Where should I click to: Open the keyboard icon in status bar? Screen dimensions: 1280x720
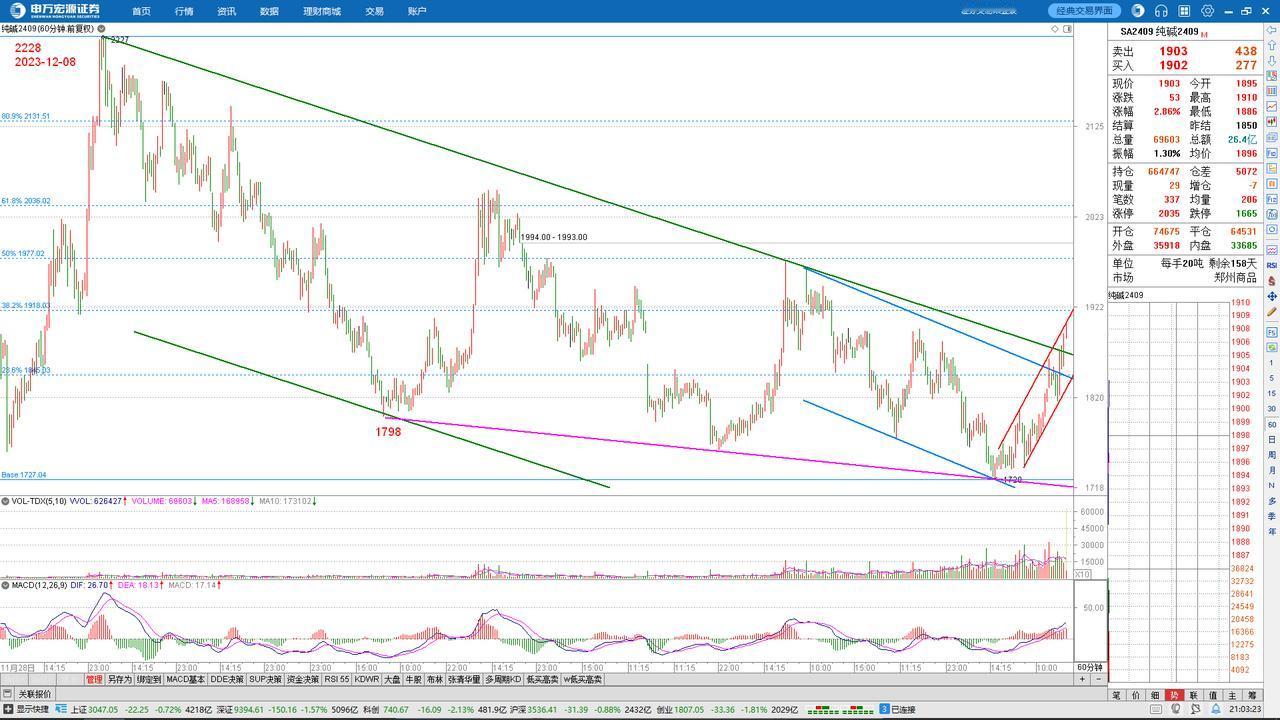pyautogui.click(x=1156, y=709)
